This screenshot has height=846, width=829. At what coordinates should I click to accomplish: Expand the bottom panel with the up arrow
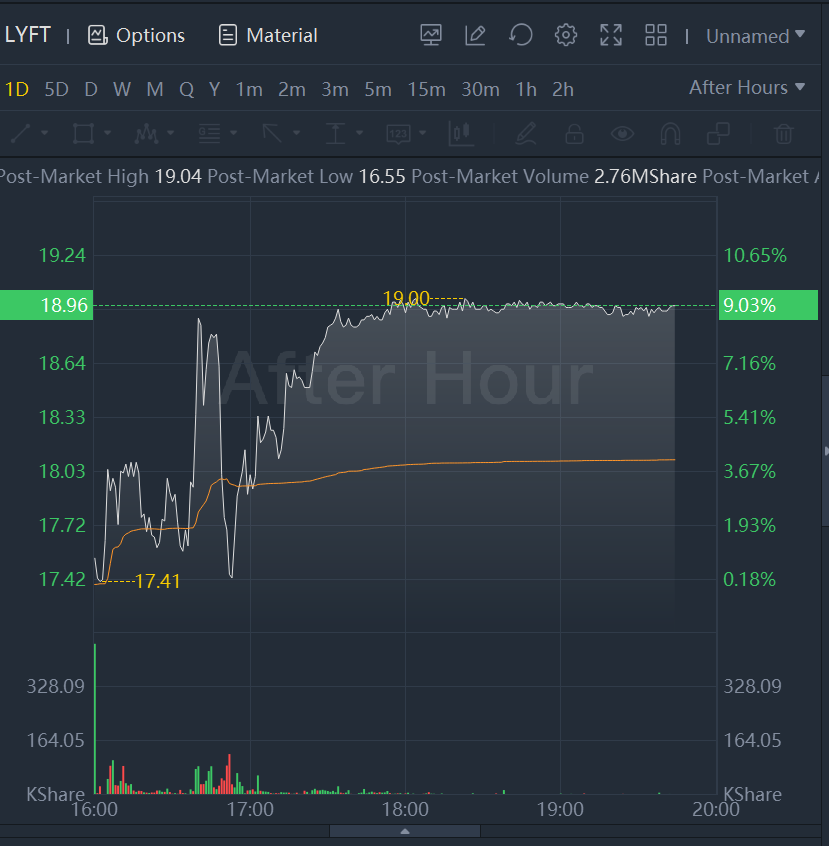(405, 831)
